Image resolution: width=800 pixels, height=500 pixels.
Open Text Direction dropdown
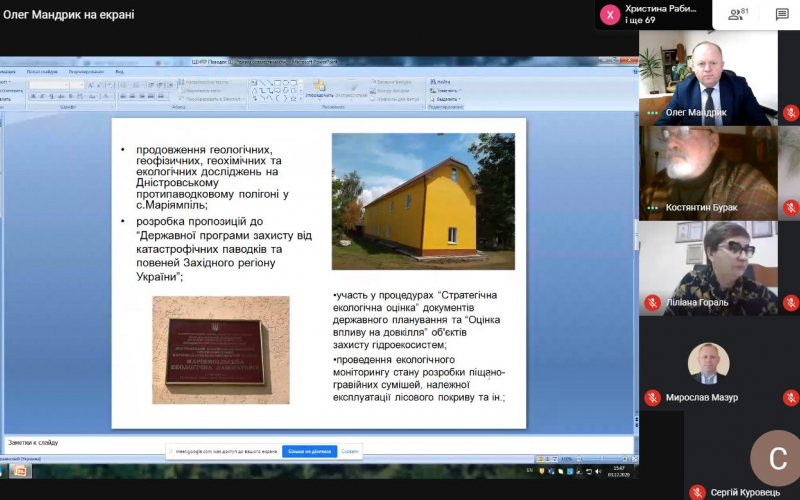[x=205, y=82]
